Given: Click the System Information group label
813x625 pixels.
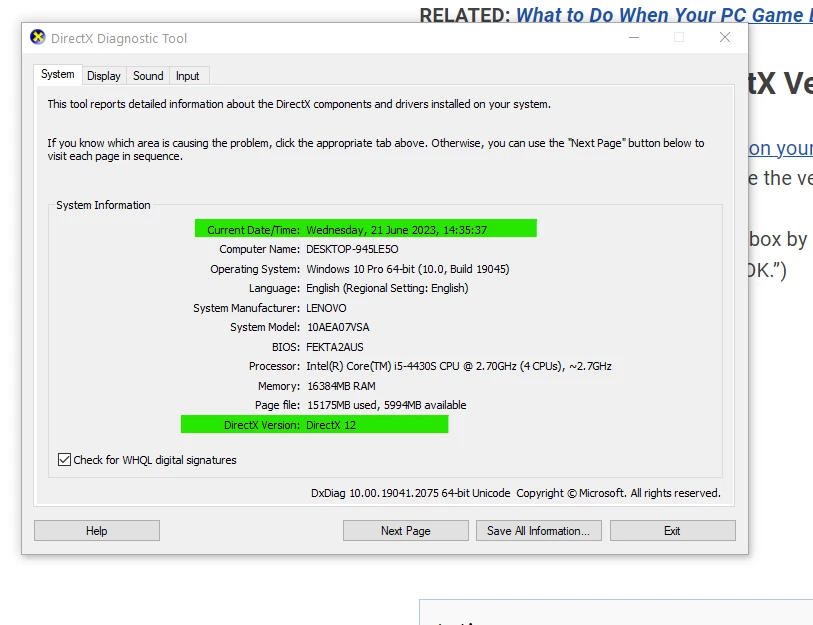Looking at the screenshot, I should tap(103, 205).
